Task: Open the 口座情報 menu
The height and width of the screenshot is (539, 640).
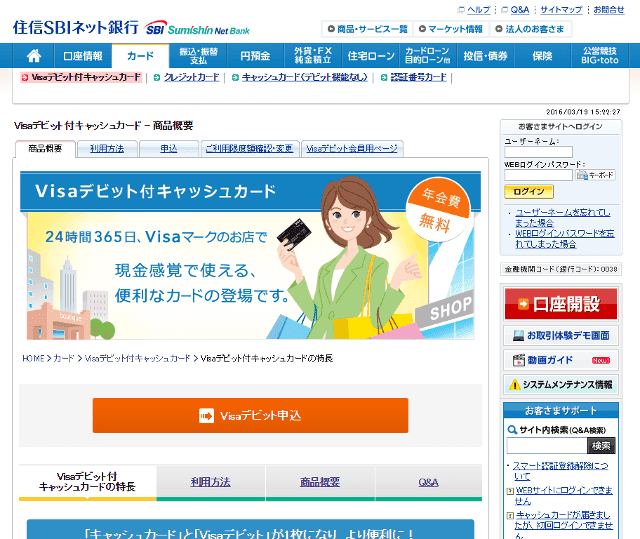Action: pos(83,55)
